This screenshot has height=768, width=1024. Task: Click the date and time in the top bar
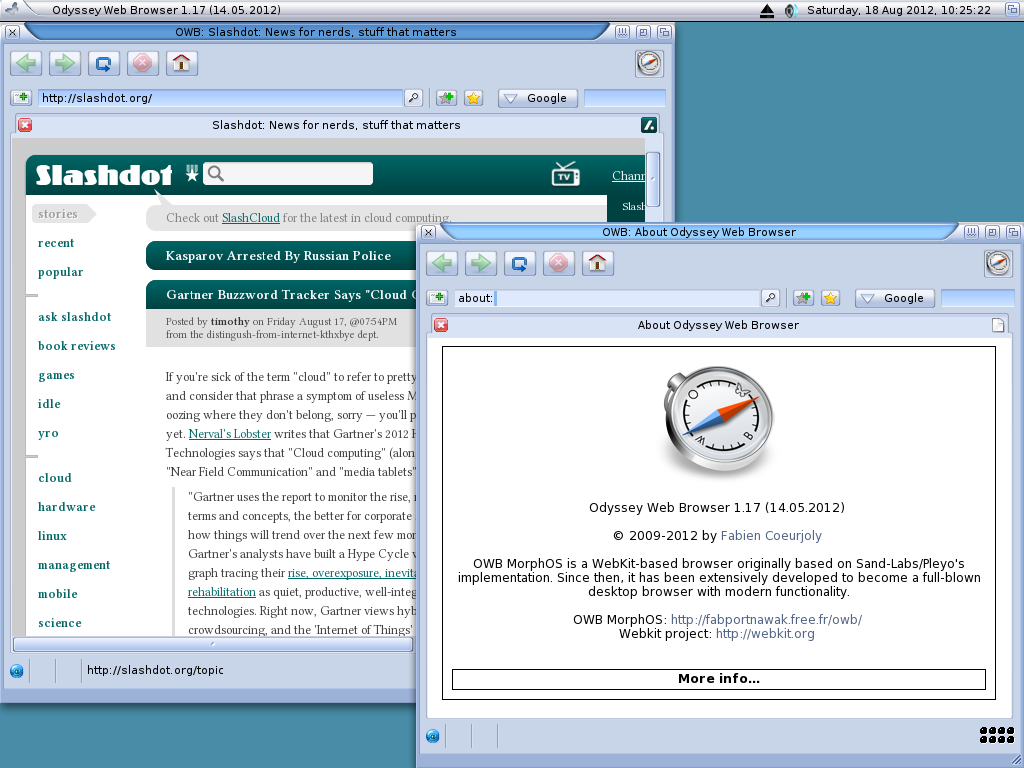899,10
